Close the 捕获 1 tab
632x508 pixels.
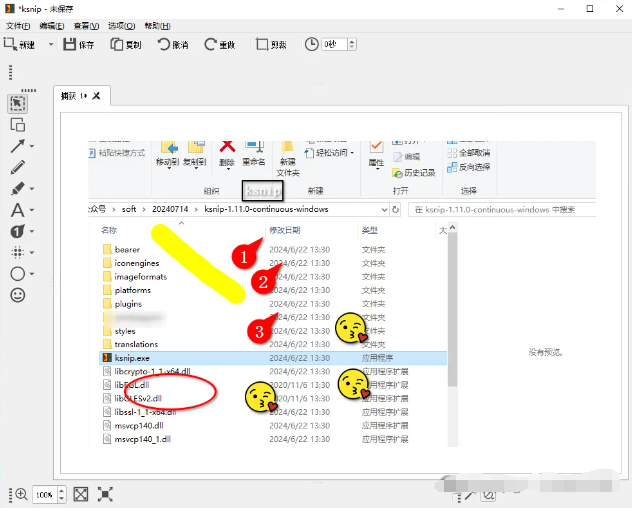pyautogui.click(x=96, y=96)
